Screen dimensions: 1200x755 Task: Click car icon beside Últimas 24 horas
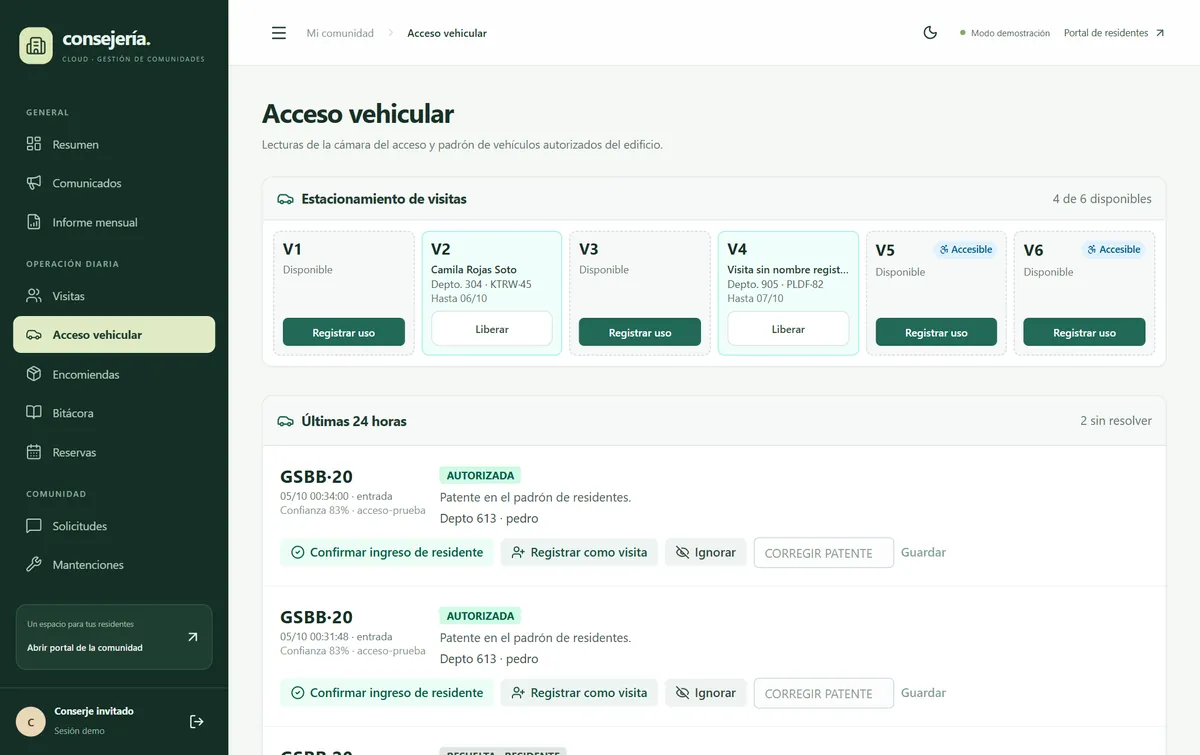pyautogui.click(x=285, y=421)
